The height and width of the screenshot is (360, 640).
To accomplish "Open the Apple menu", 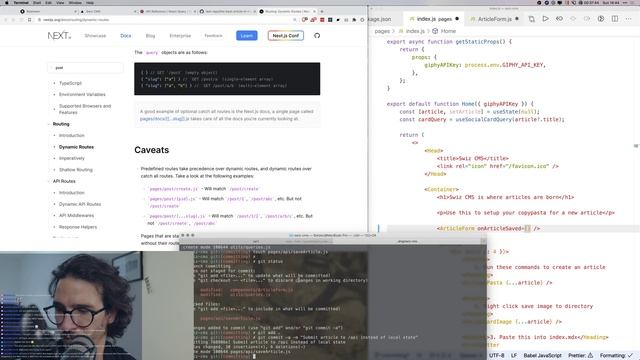I will coord(7,2).
